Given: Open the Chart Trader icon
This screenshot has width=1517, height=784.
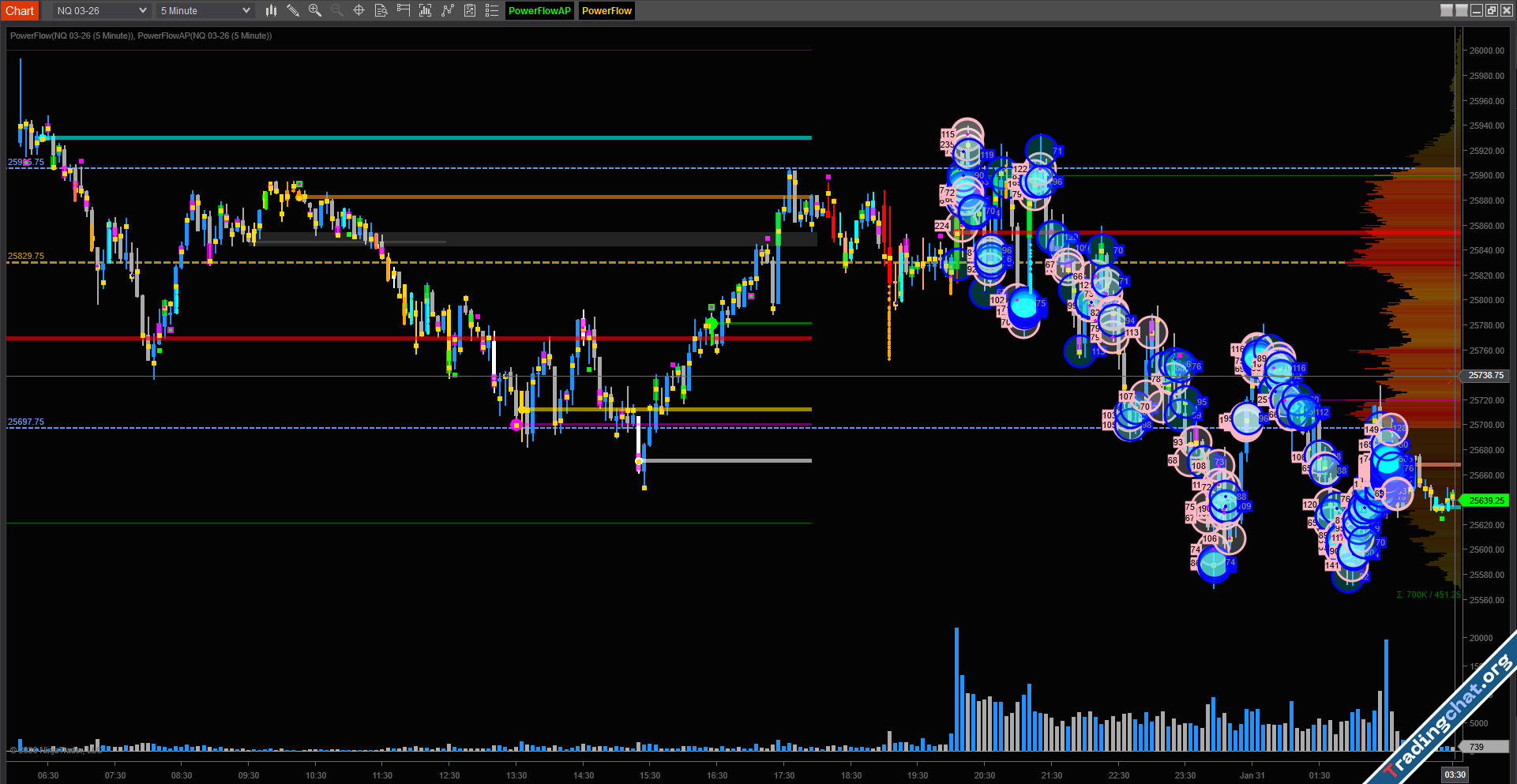Looking at the screenshot, I should click(x=403, y=10).
